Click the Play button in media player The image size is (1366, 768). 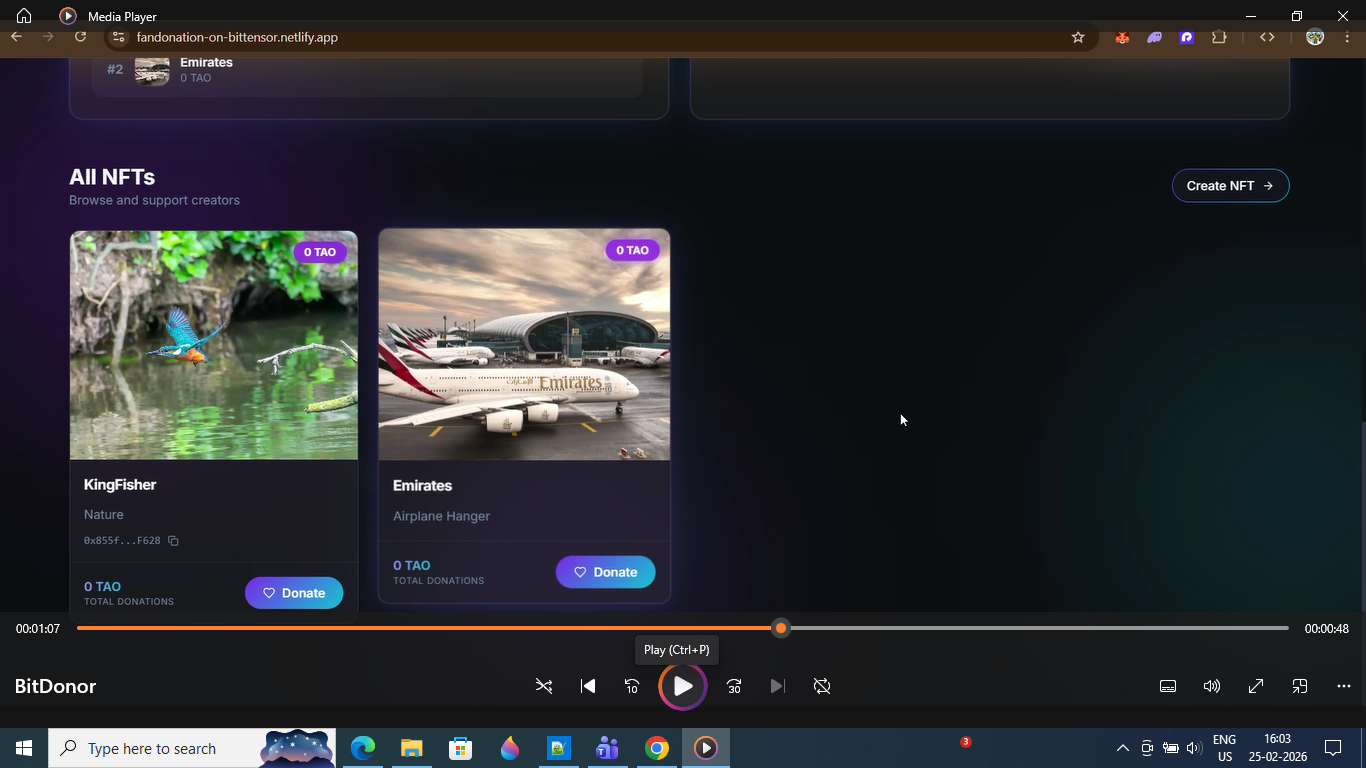[x=683, y=686]
